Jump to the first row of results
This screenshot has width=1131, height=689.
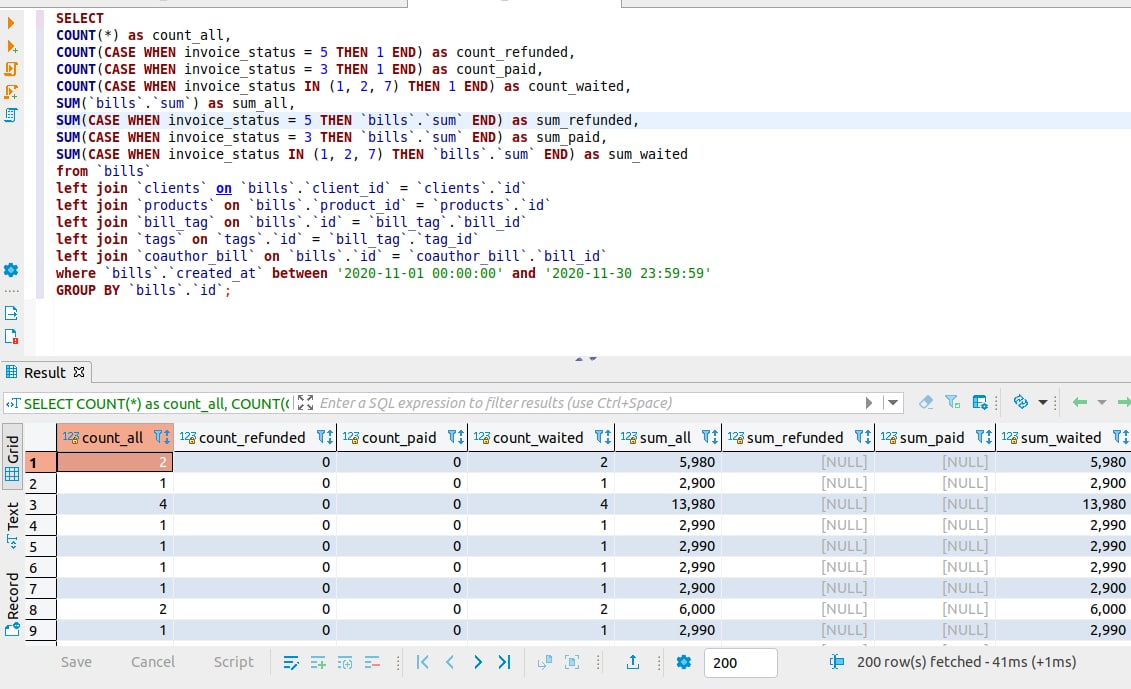[x=422, y=662]
